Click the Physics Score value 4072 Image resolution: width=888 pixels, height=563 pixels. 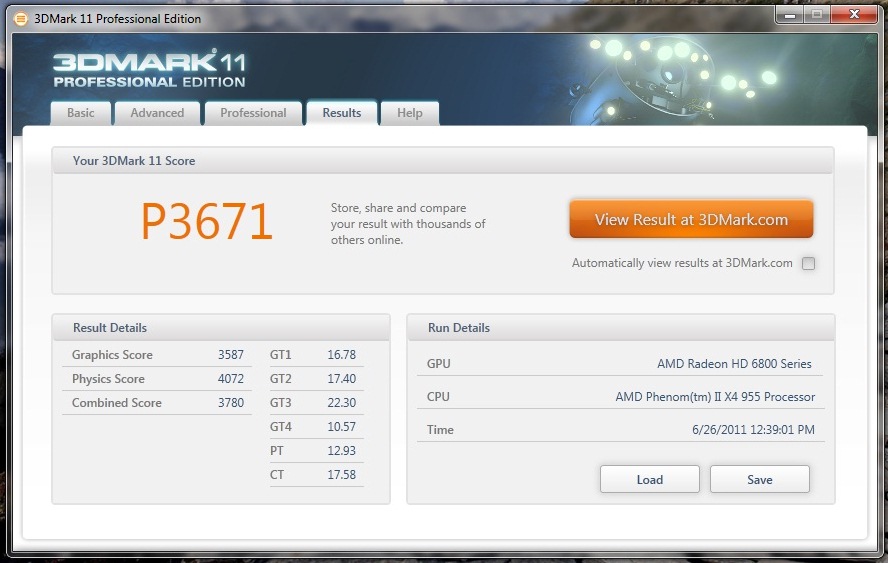[230, 378]
